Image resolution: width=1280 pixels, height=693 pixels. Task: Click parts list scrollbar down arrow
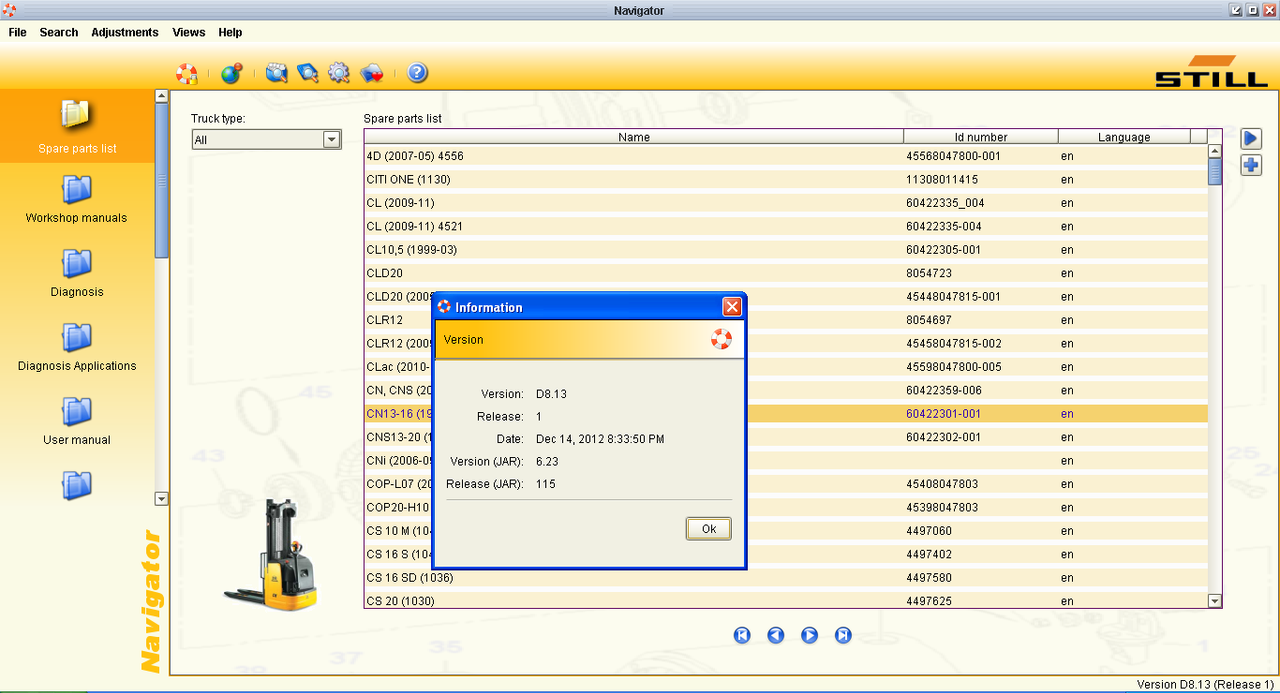point(1215,601)
